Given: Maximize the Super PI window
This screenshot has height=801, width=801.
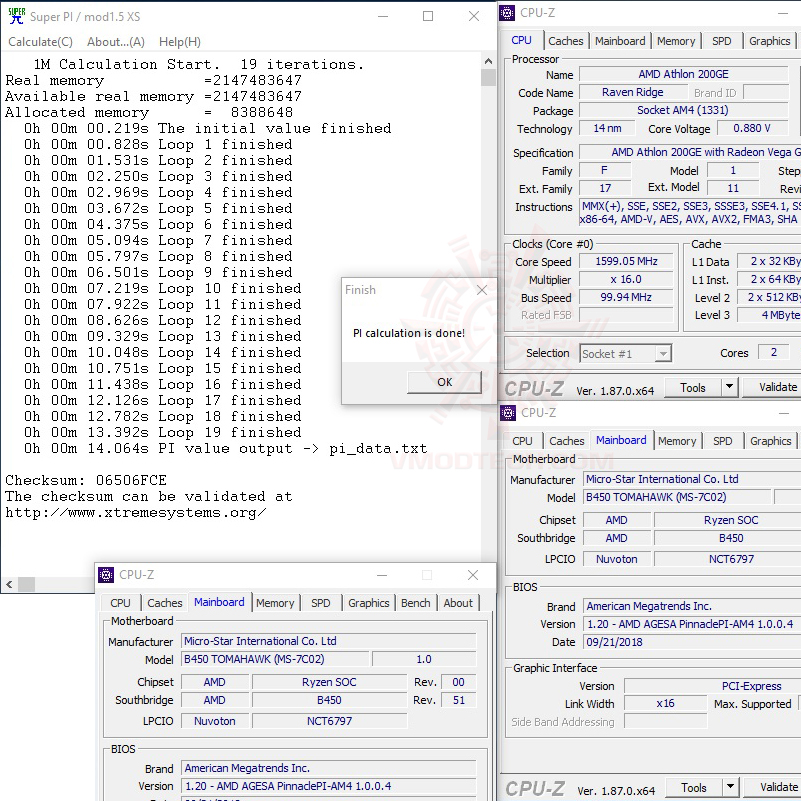Looking at the screenshot, I should tap(428, 16).
